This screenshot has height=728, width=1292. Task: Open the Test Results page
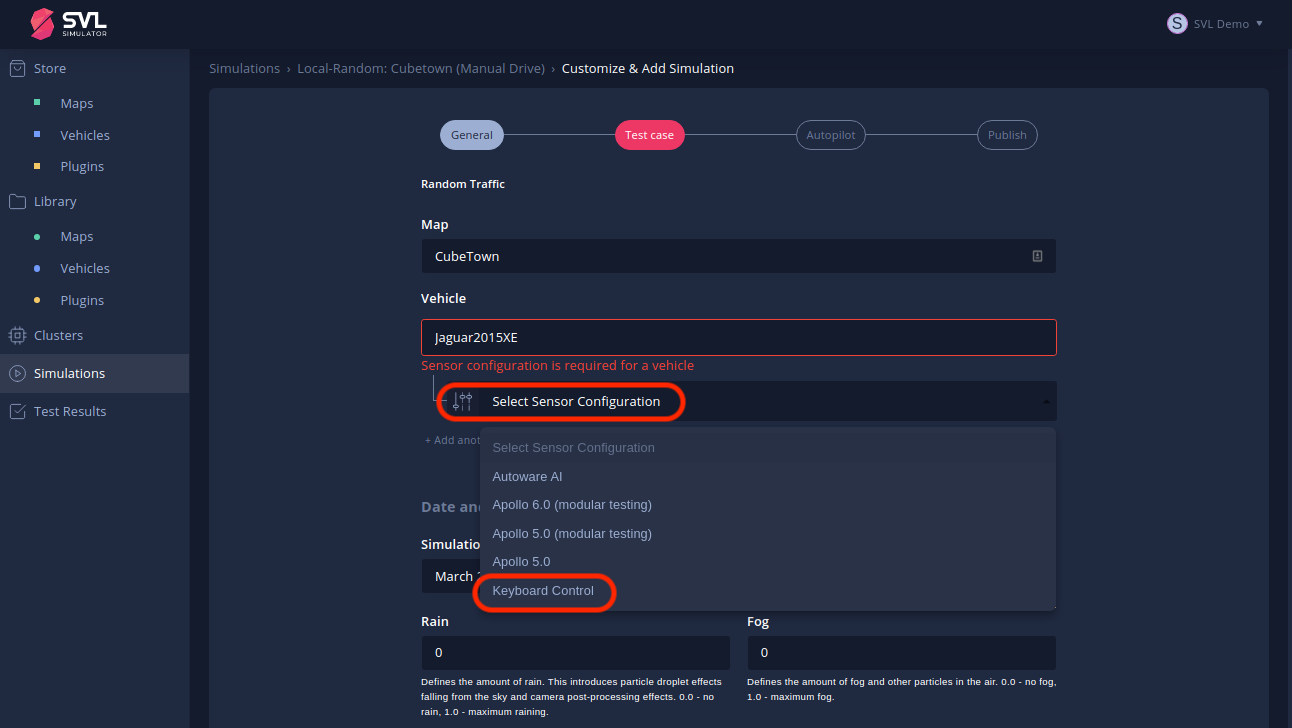click(70, 412)
